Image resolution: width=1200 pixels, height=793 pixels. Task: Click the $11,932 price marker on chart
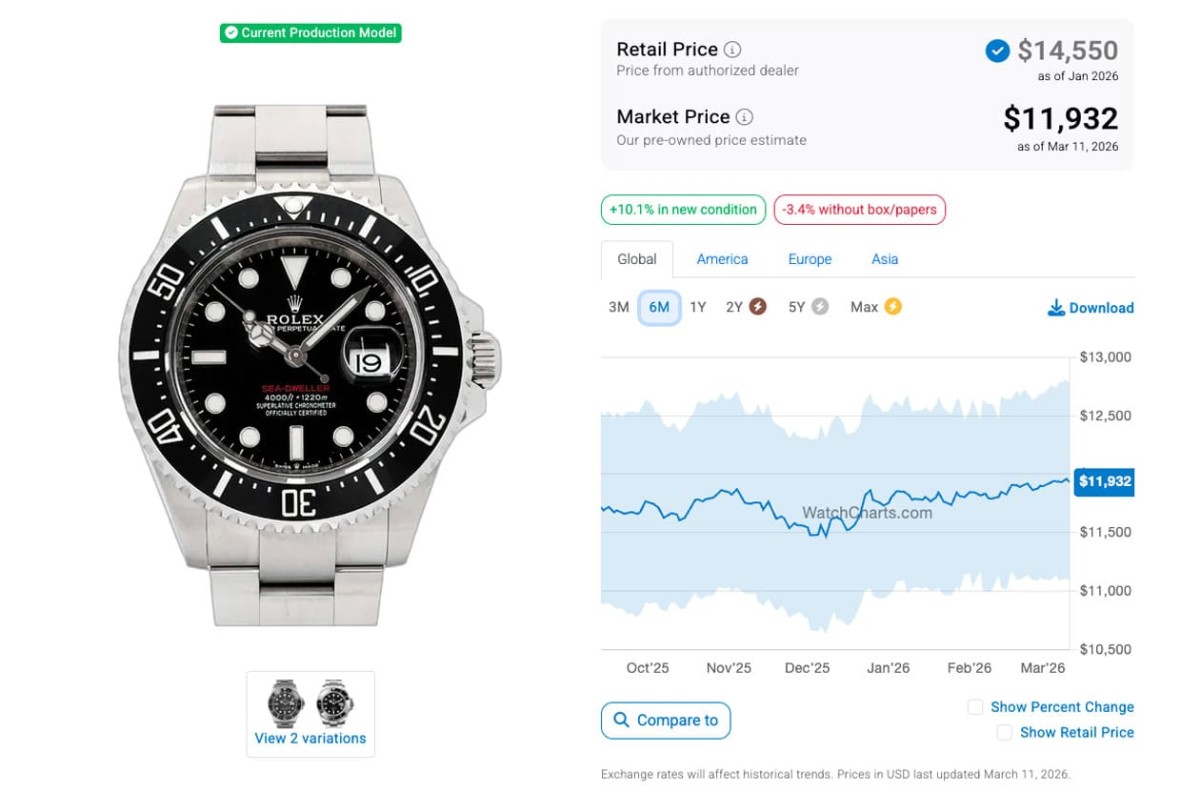[x=1104, y=482]
